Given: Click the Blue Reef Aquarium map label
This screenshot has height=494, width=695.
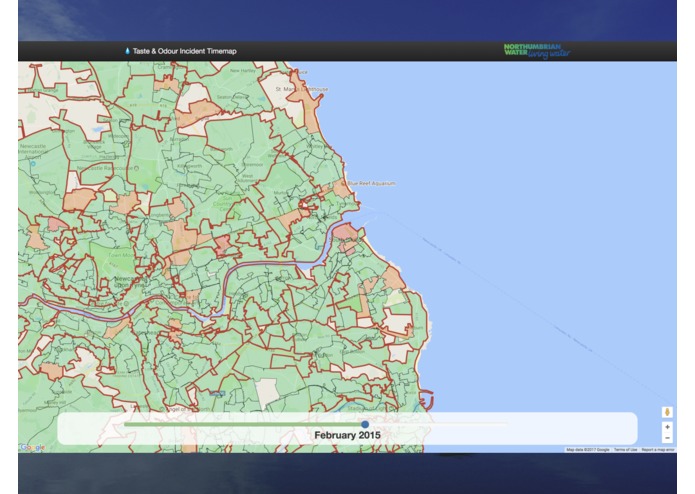Looking at the screenshot, I should (371, 183).
